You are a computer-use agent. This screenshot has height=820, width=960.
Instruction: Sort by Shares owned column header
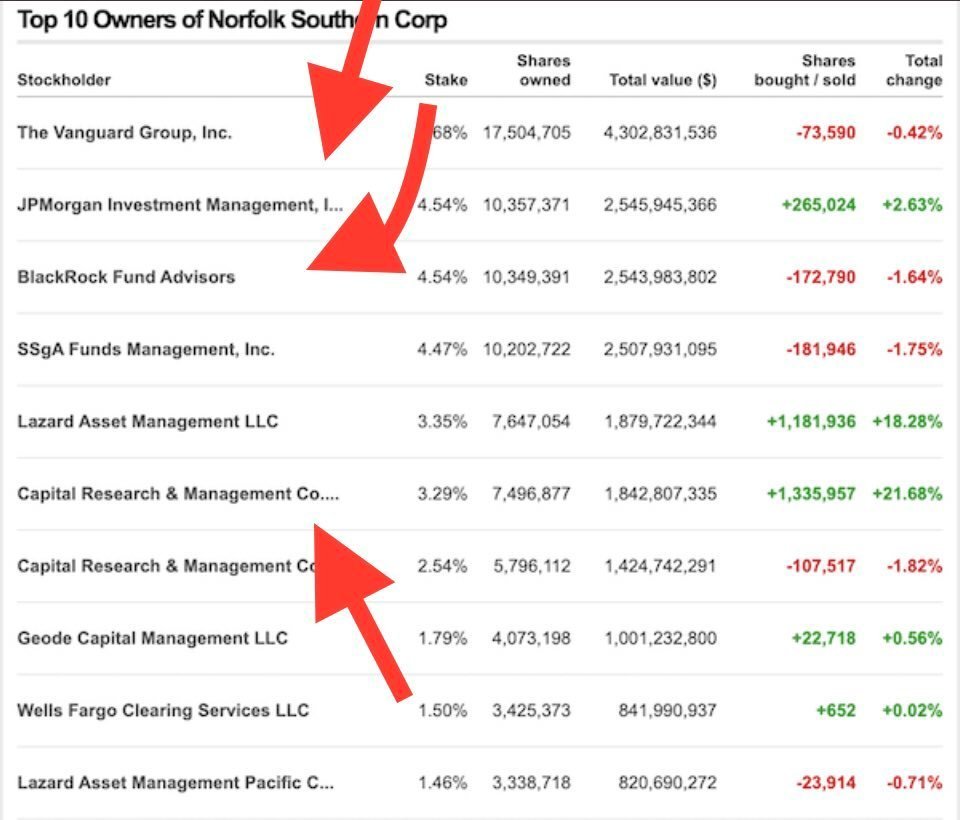pyautogui.click(x=544, y=71)
